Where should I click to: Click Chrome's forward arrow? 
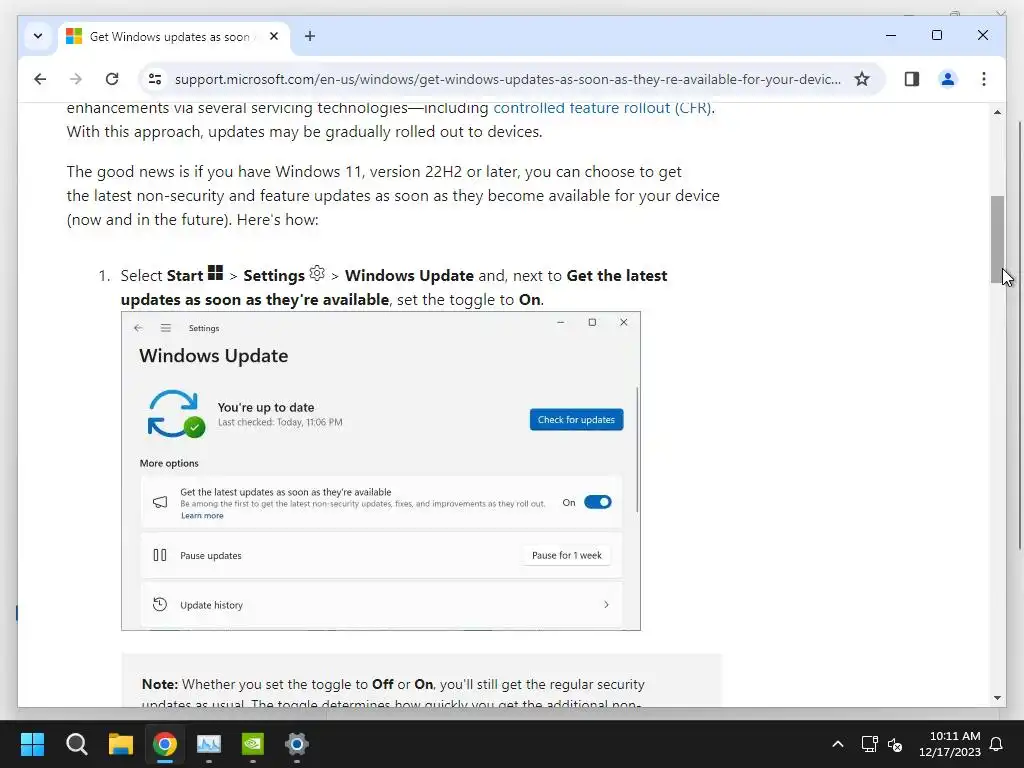click(x=76, y=79)
